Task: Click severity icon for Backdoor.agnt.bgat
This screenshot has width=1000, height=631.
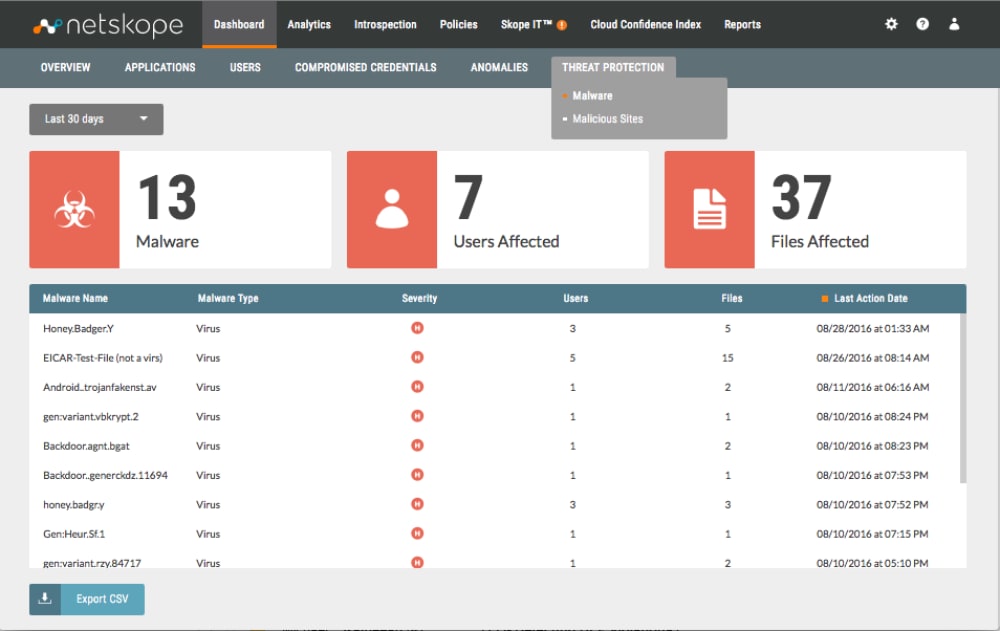Action: tap(417, 446)
